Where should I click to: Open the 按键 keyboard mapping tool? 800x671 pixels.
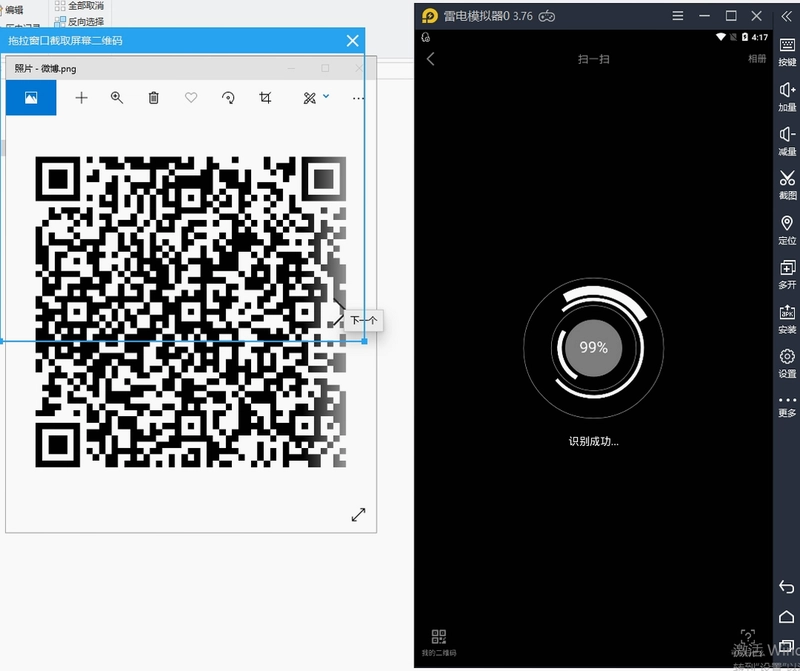[x=787, y=53]
